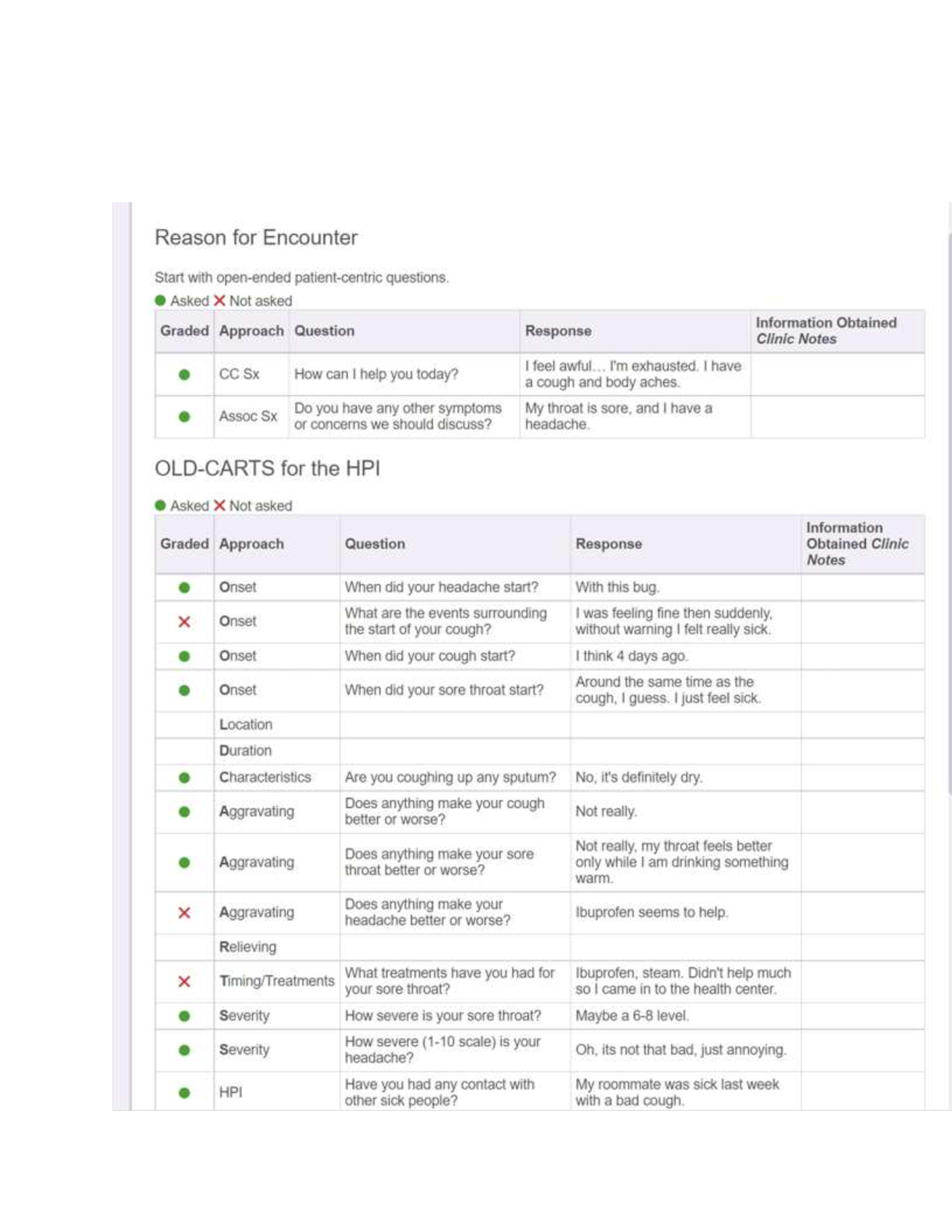Click the clinic notes cell for the CC Sx row
Image resolution: width=952 pixels, height=1232 pixels.
[837, 375]
